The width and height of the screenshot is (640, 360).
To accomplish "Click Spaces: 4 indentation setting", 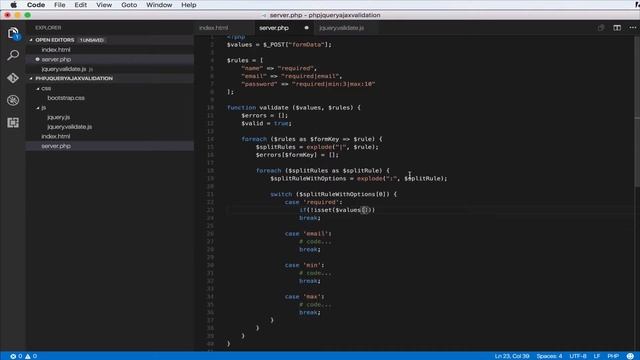I will tap(549, 356).
